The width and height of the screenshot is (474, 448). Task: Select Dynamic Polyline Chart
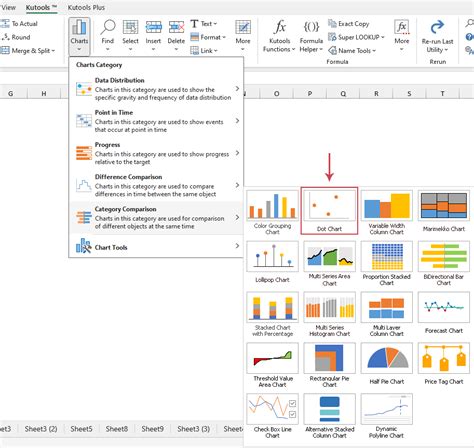click(x=387, y=416)
